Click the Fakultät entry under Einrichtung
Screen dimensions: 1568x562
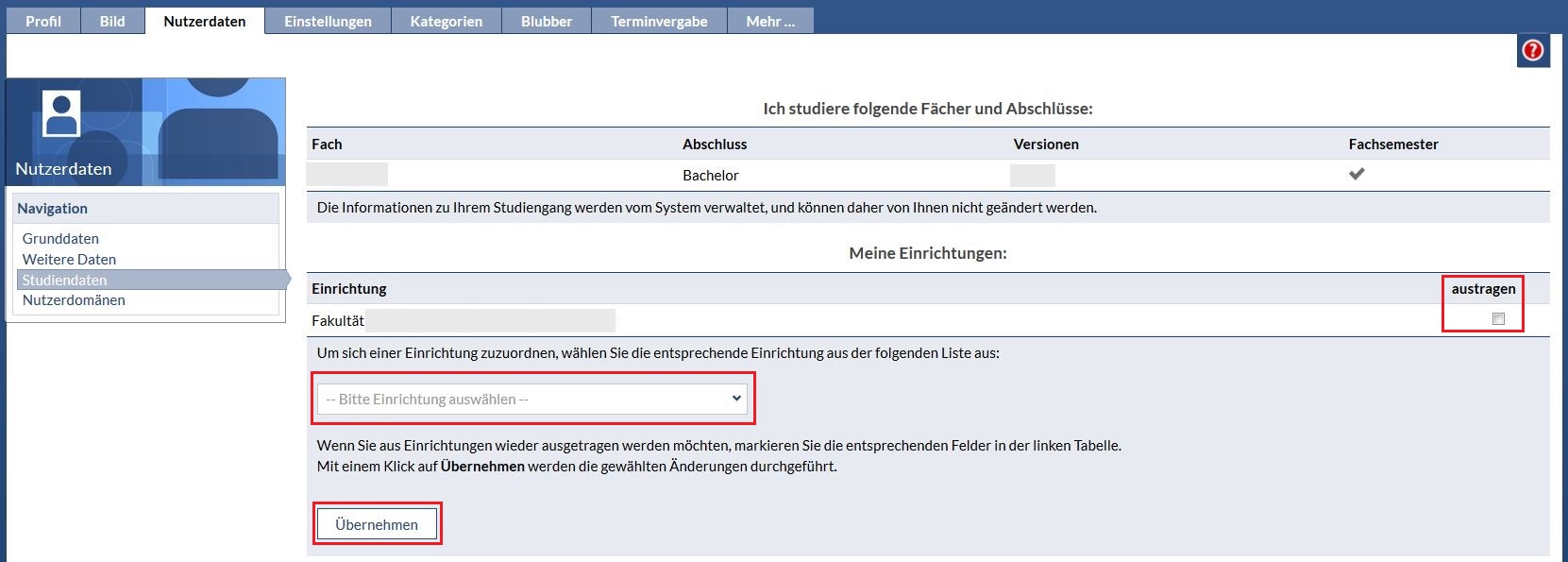coord(338,321)
